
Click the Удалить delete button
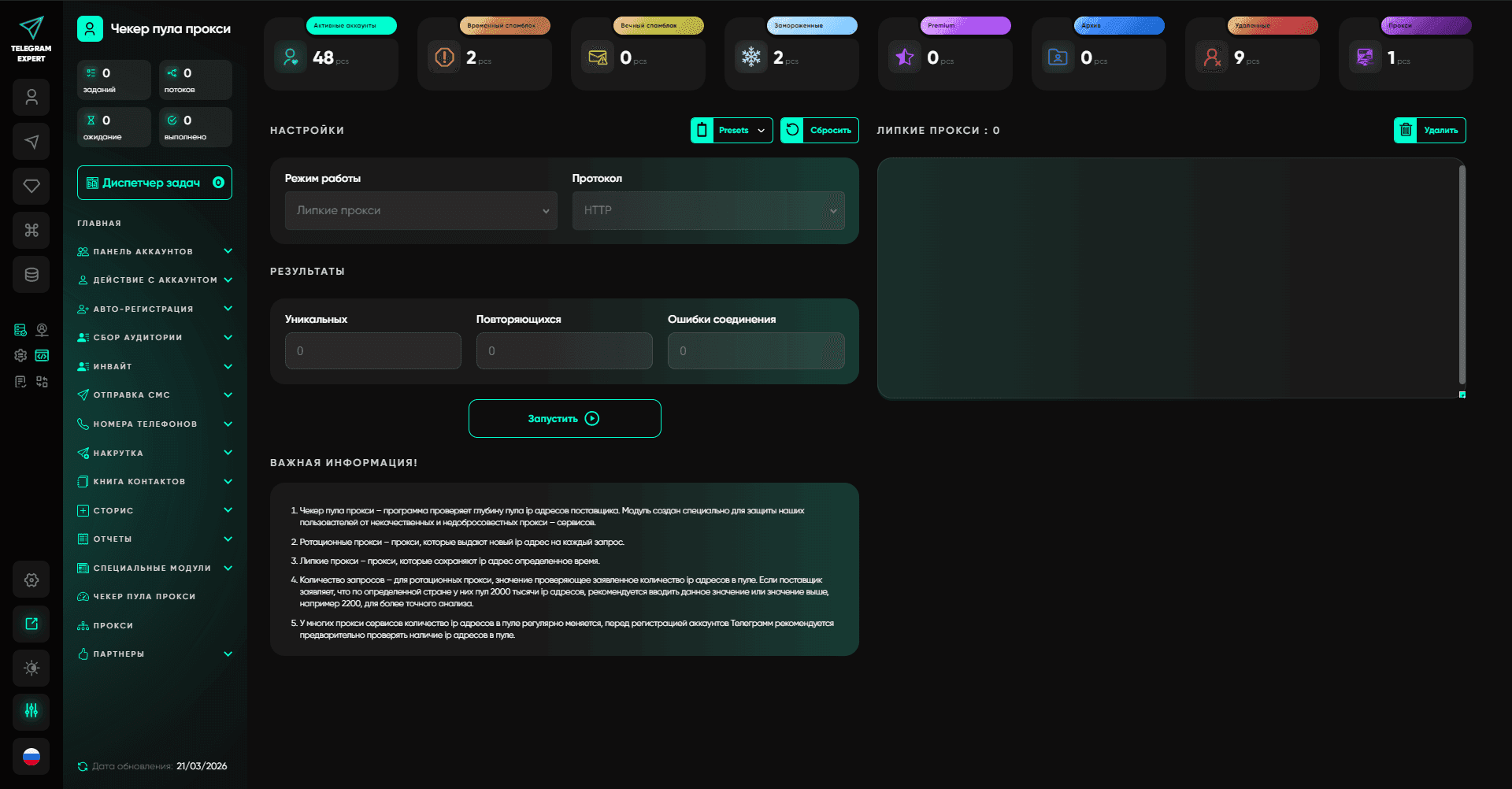(x=1429, y=131)
